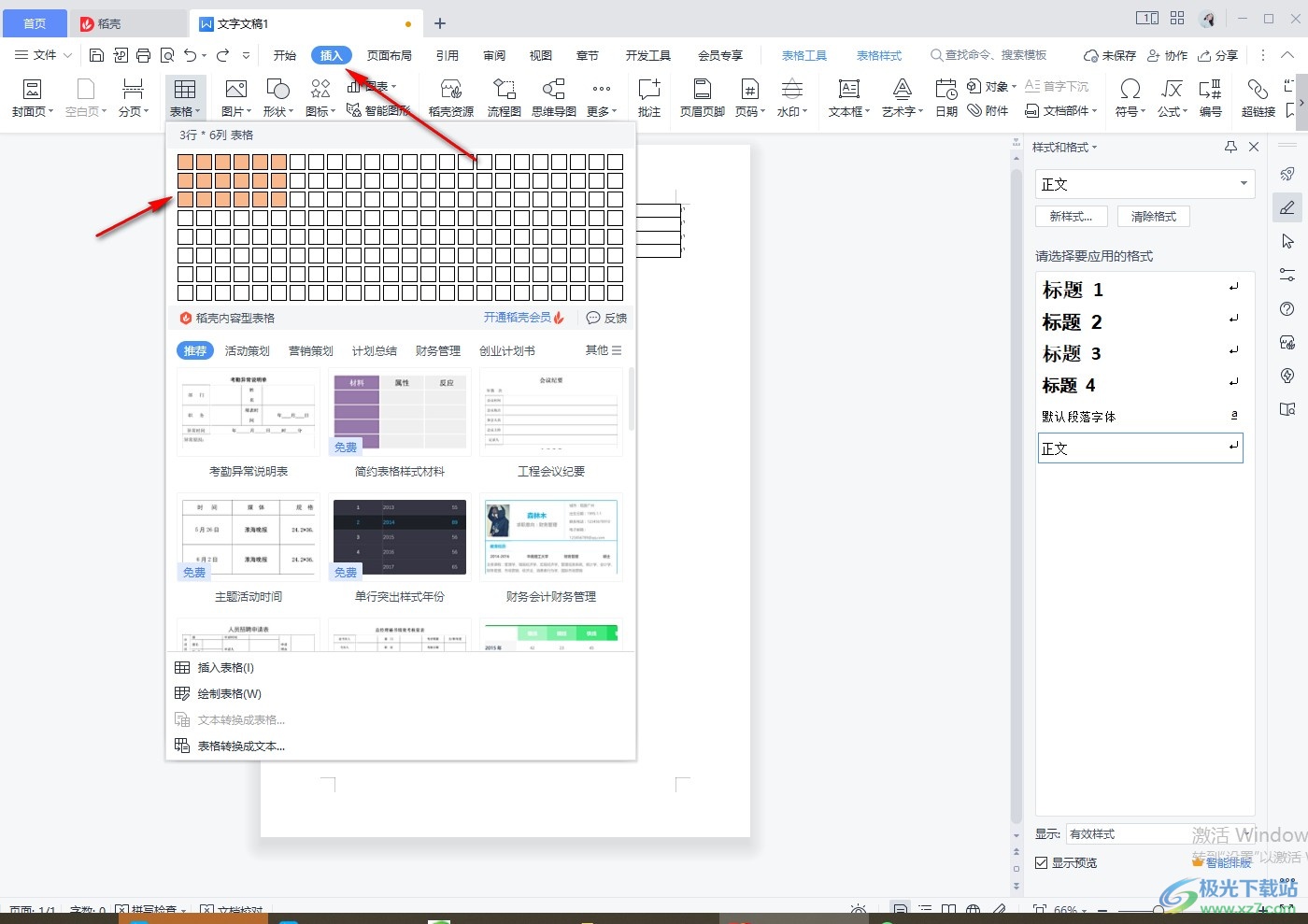Click the 新样式 (New Style) button

1072,216
